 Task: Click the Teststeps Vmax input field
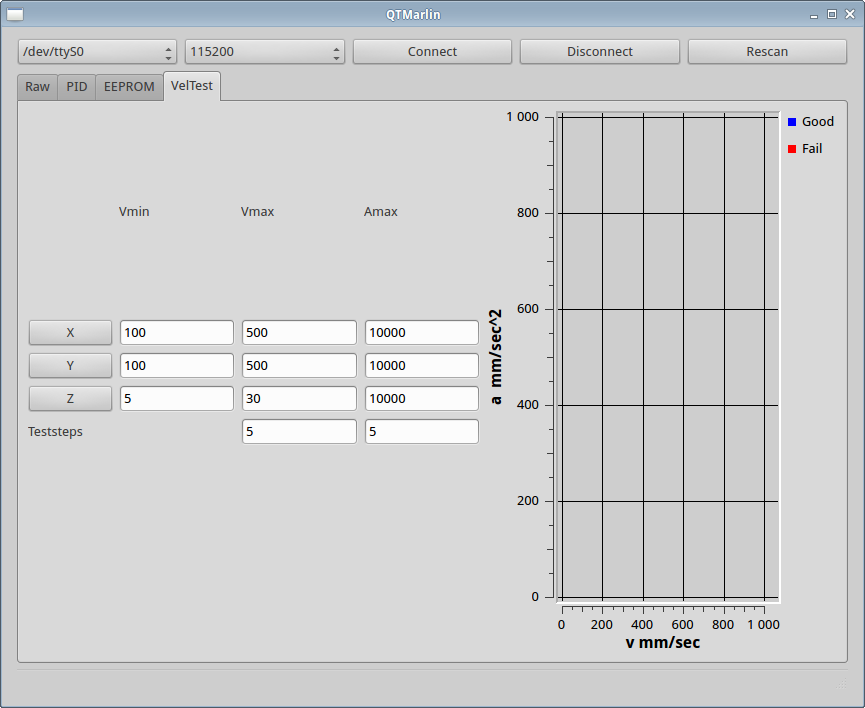[x=299, y=432]
